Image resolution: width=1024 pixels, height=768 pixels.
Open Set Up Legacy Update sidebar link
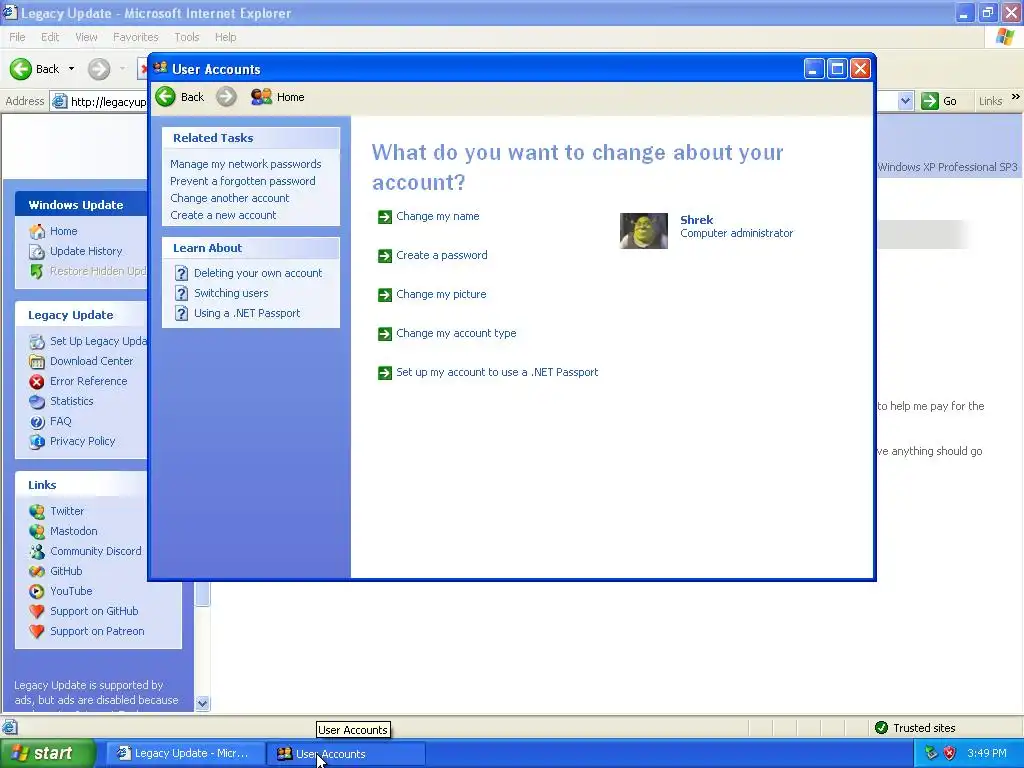click(x=99, y=341)
